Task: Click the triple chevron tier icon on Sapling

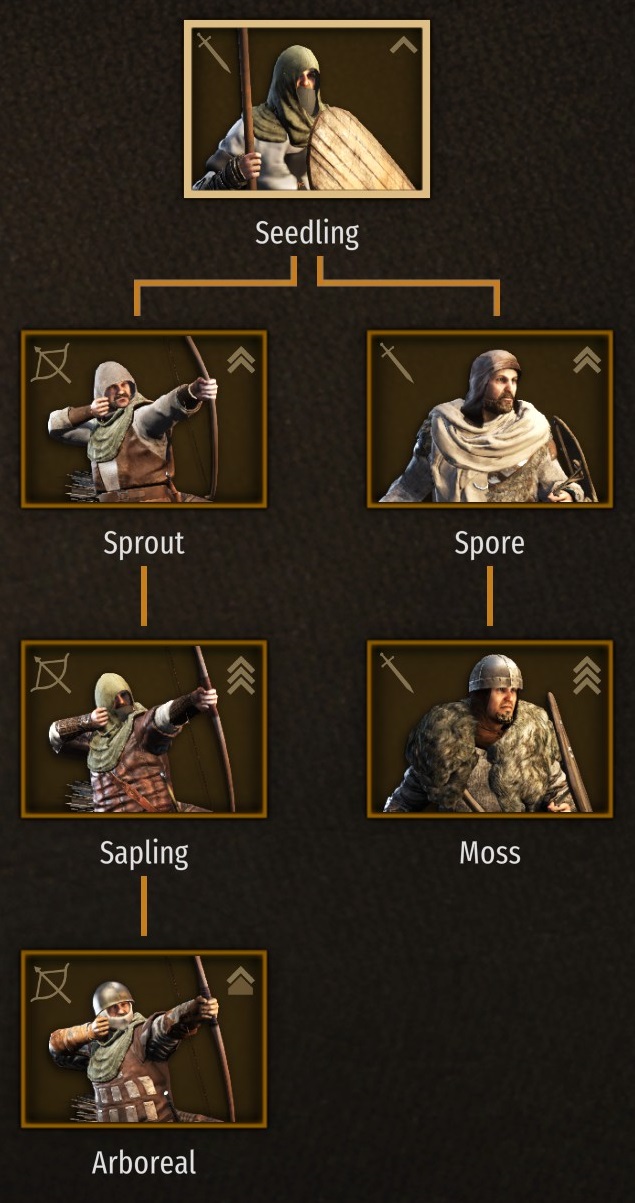Action: [241, 675]
